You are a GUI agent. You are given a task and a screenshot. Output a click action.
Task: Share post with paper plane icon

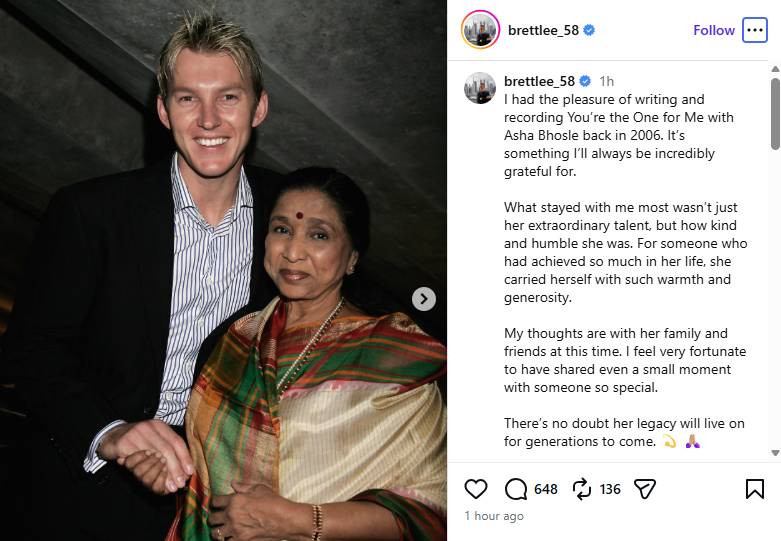[x=645, y=489]
